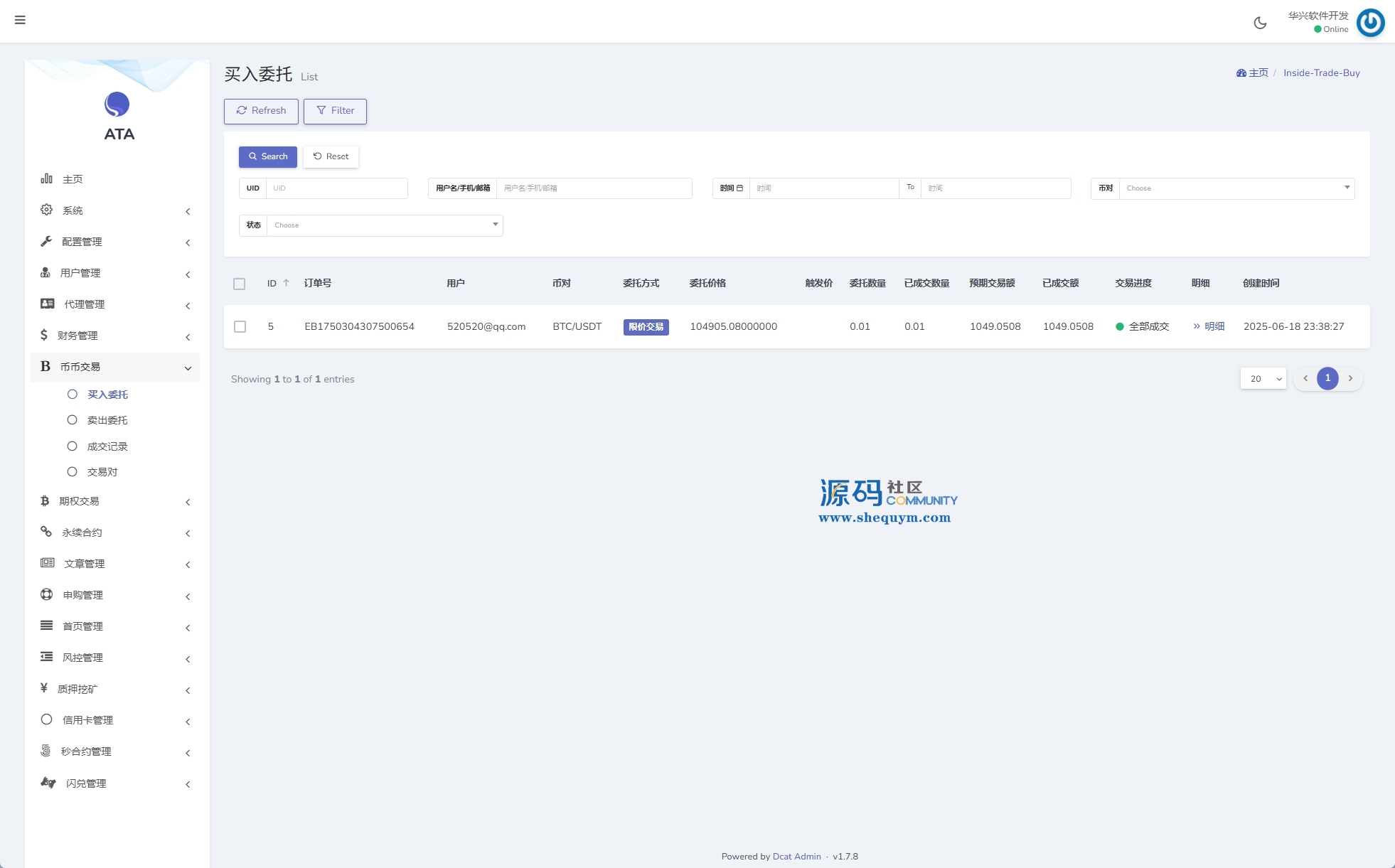The width and height of the screenshot is (1395, 868).
Task: Click the home dashboard icon in breadcrumb
Action: (1241, 73)
